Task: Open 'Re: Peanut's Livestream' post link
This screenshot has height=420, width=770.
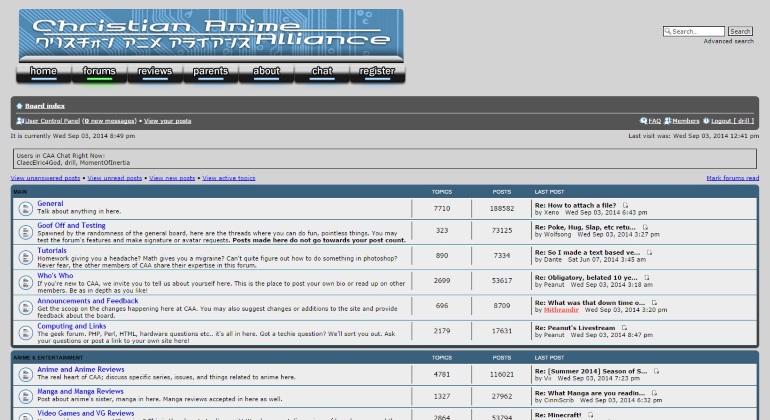Action: point(575,328)
